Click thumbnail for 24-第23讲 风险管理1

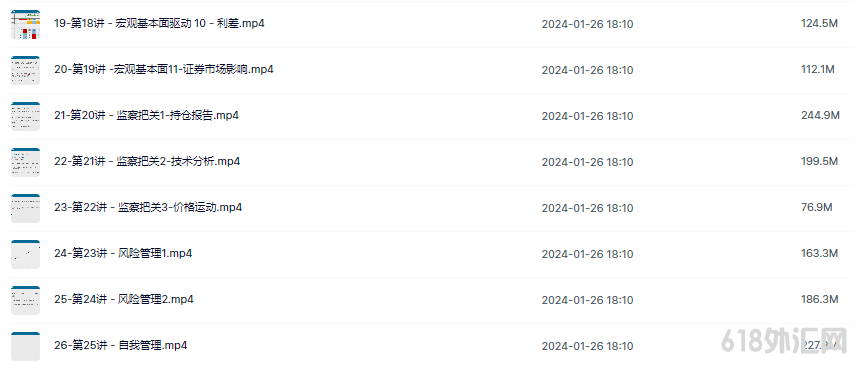(x=26, y=254)
